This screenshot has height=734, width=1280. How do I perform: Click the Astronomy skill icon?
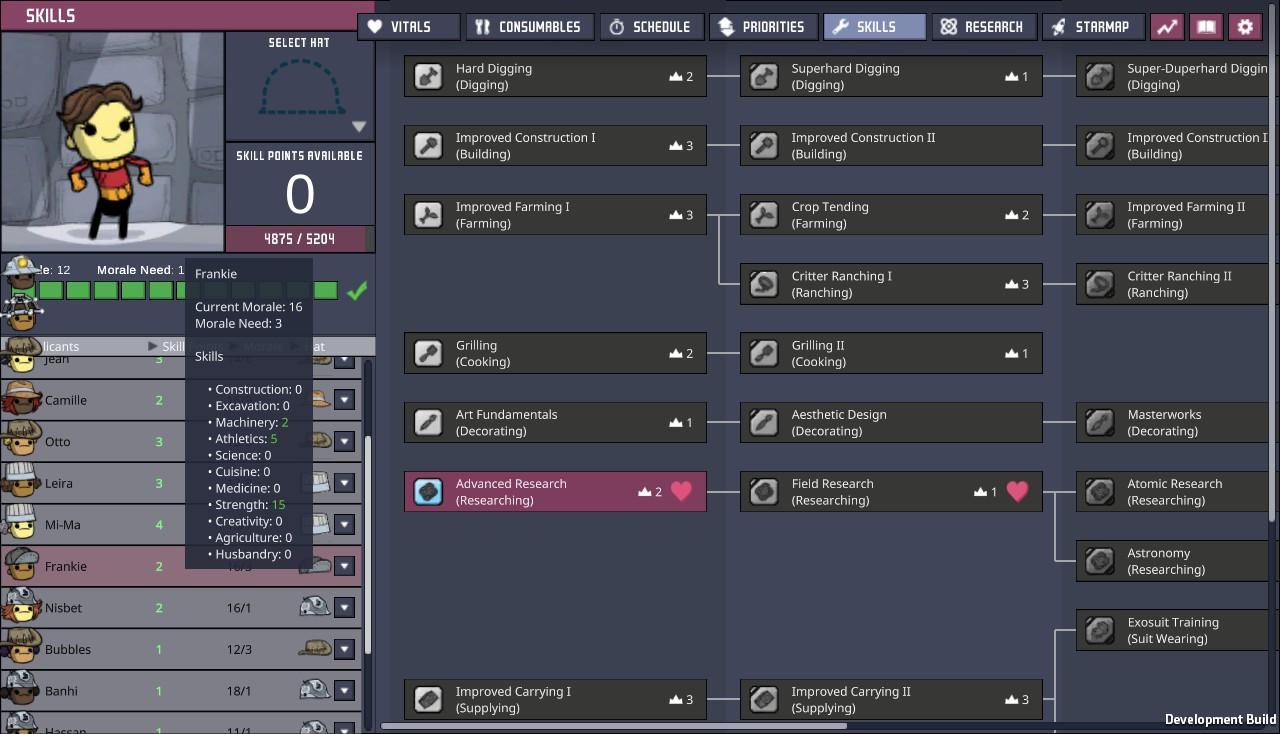[x=1100, y=561]
